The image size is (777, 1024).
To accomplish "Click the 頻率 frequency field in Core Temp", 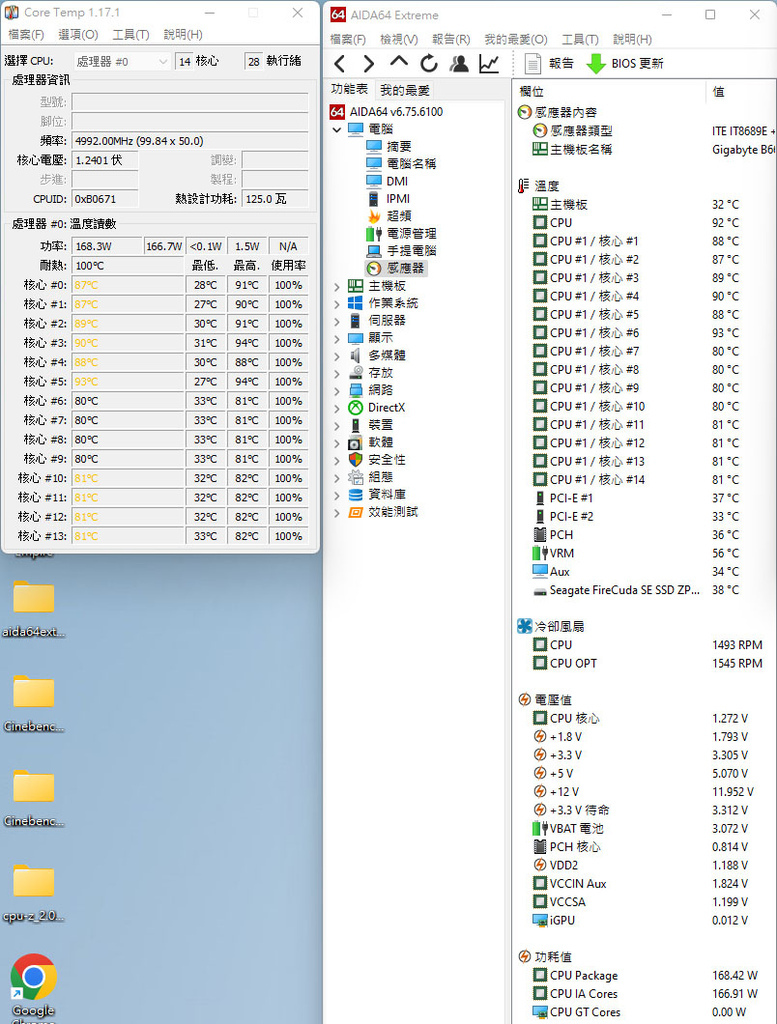I will (x=190, y=141).
